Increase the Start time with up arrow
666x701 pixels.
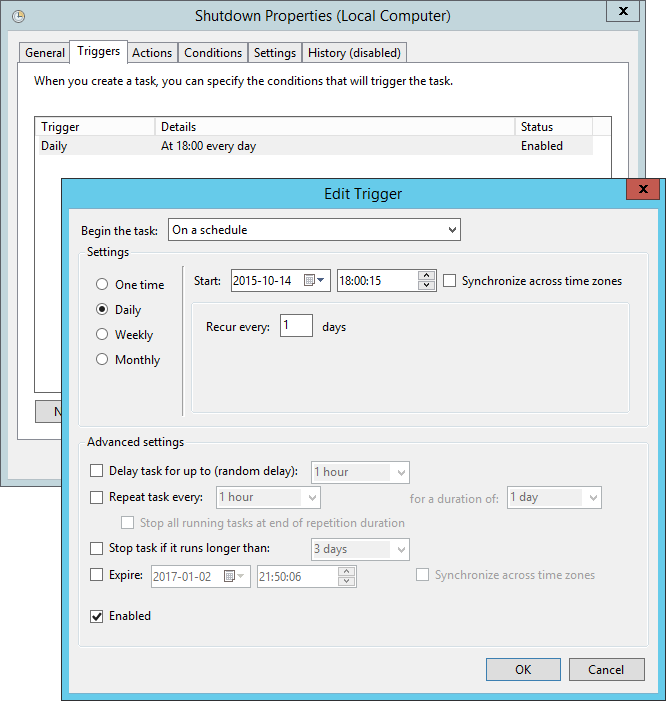click(427, 276)
